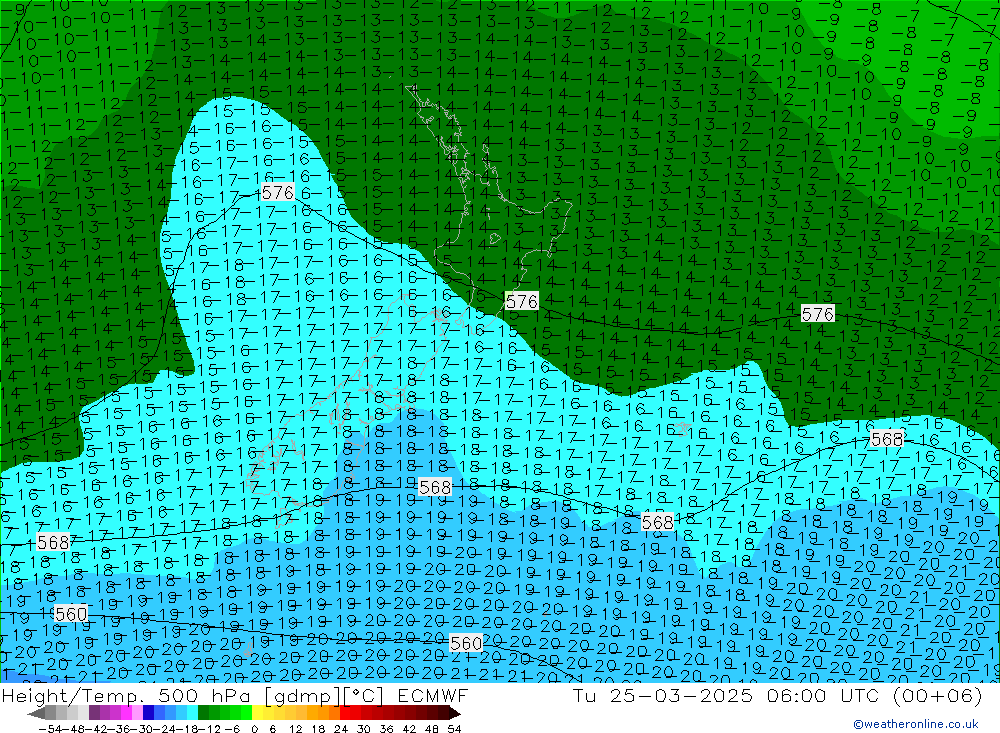This screenshot has height=733, width=1000.
Task: Click the '42' legend scale value
Action: [409, 729]
